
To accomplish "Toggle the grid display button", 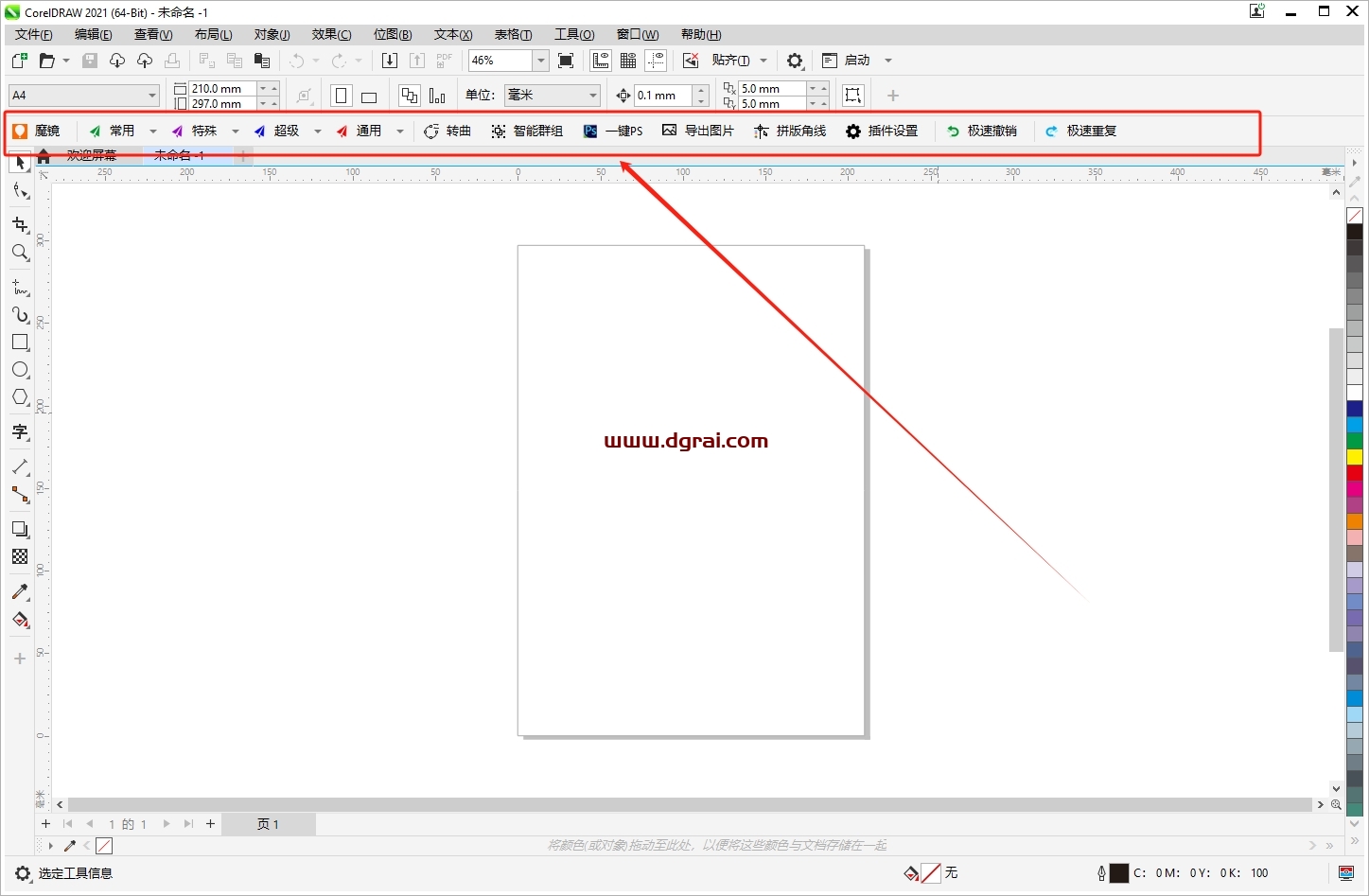I will 628,61.
